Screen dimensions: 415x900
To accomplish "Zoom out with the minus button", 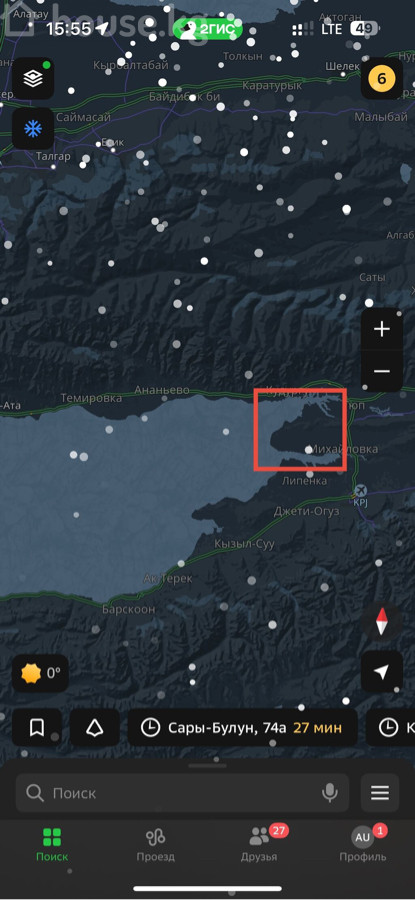I will coord(382,371).
